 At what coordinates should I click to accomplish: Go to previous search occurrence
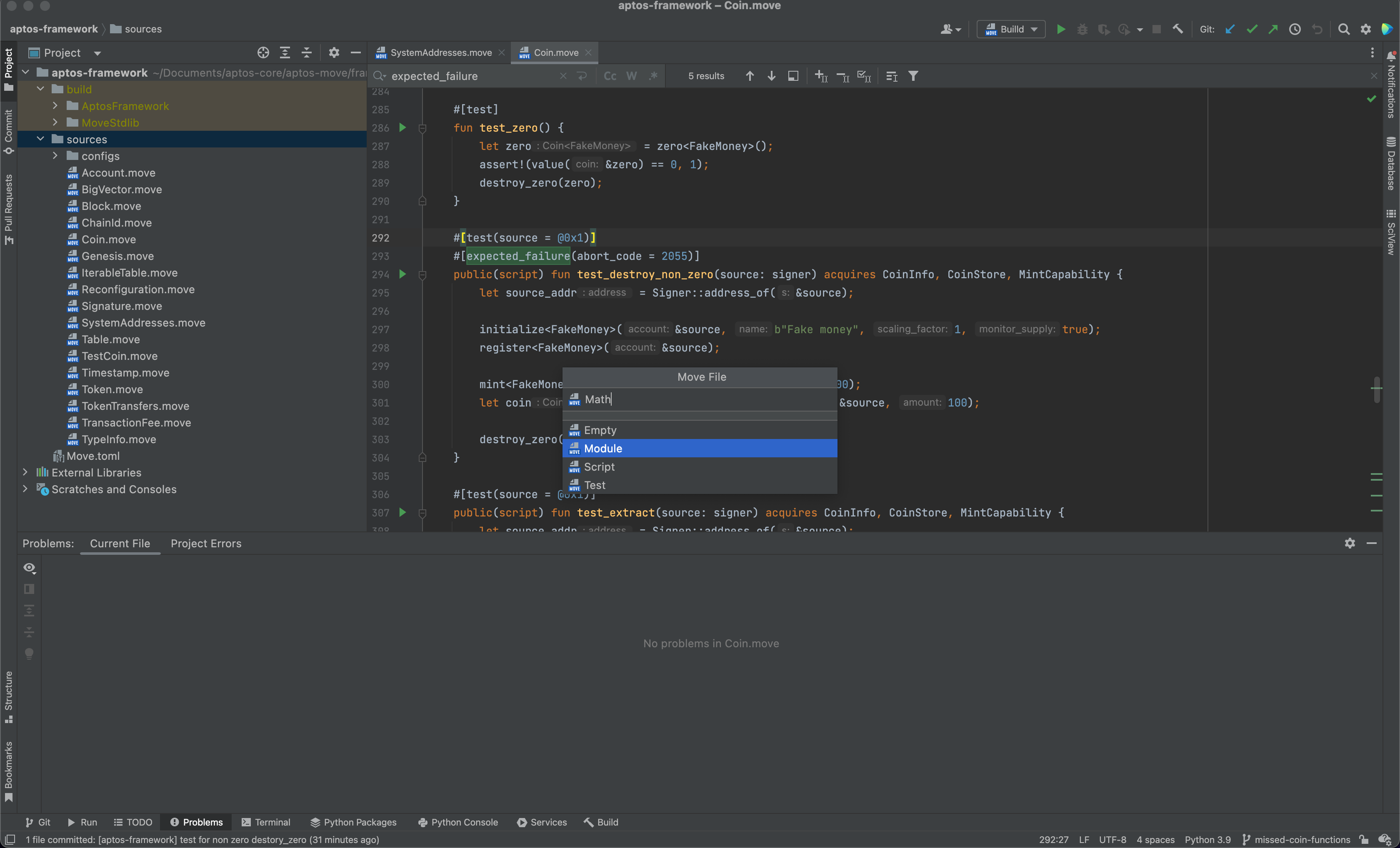750,76
